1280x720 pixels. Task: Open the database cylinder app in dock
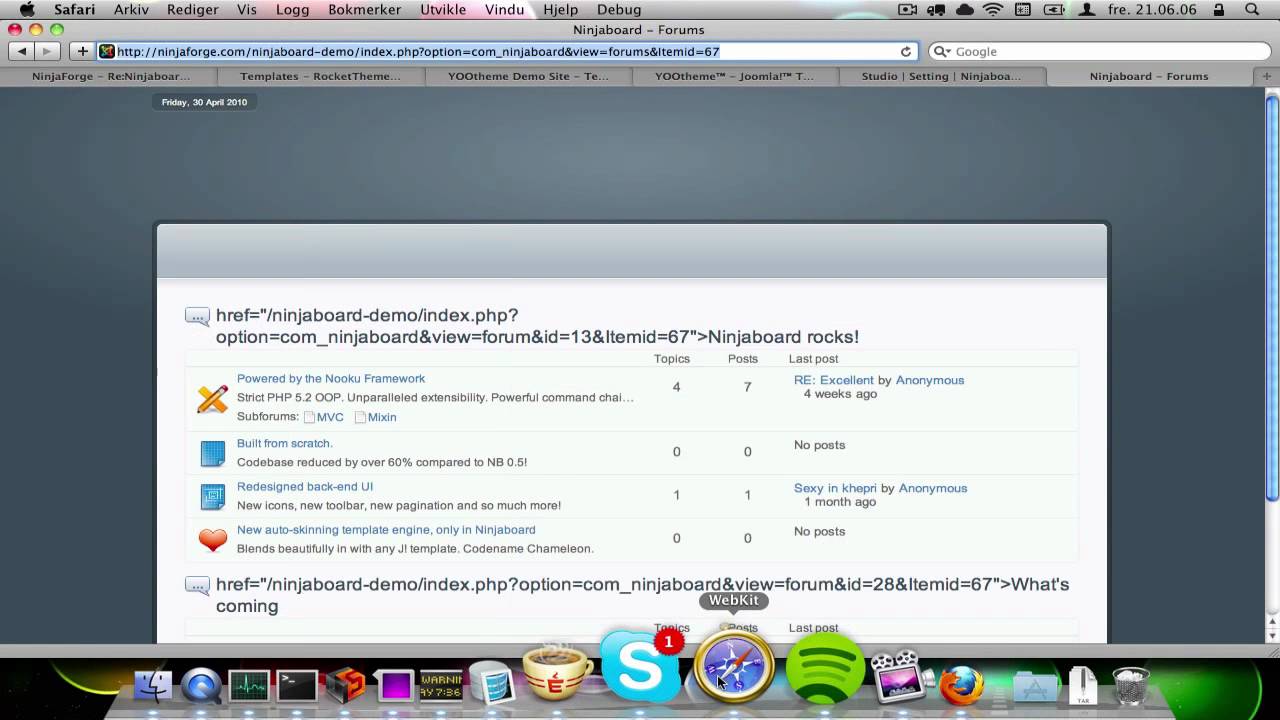point(492,683)
